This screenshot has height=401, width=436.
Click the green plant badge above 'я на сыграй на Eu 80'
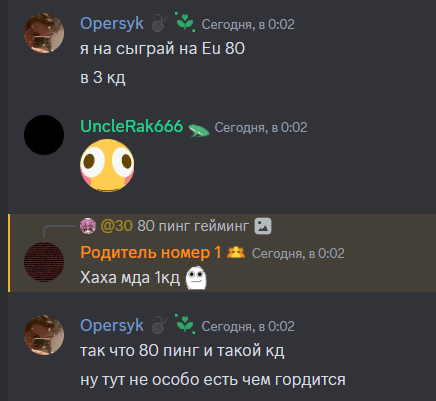(185, 22)
